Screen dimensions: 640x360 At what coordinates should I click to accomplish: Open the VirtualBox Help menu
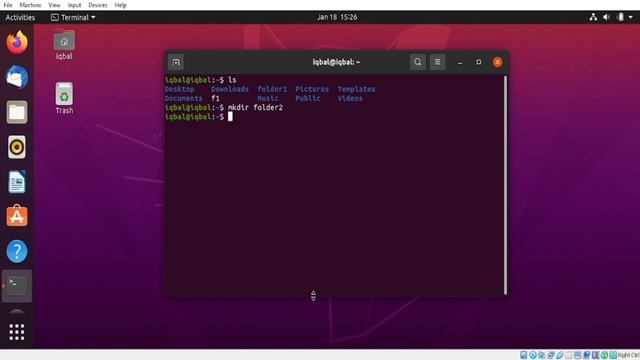click(x=120, y=5)
